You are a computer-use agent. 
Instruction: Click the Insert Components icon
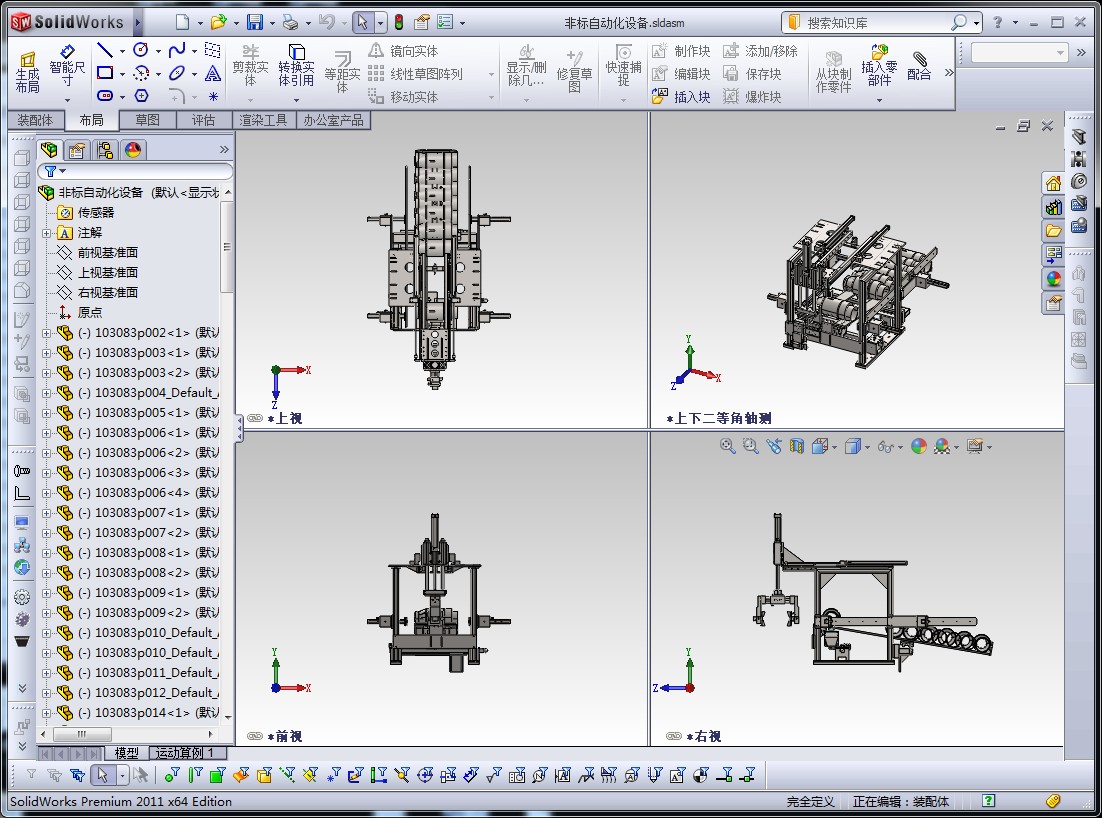pyautogui.click(x=879, y=65)
